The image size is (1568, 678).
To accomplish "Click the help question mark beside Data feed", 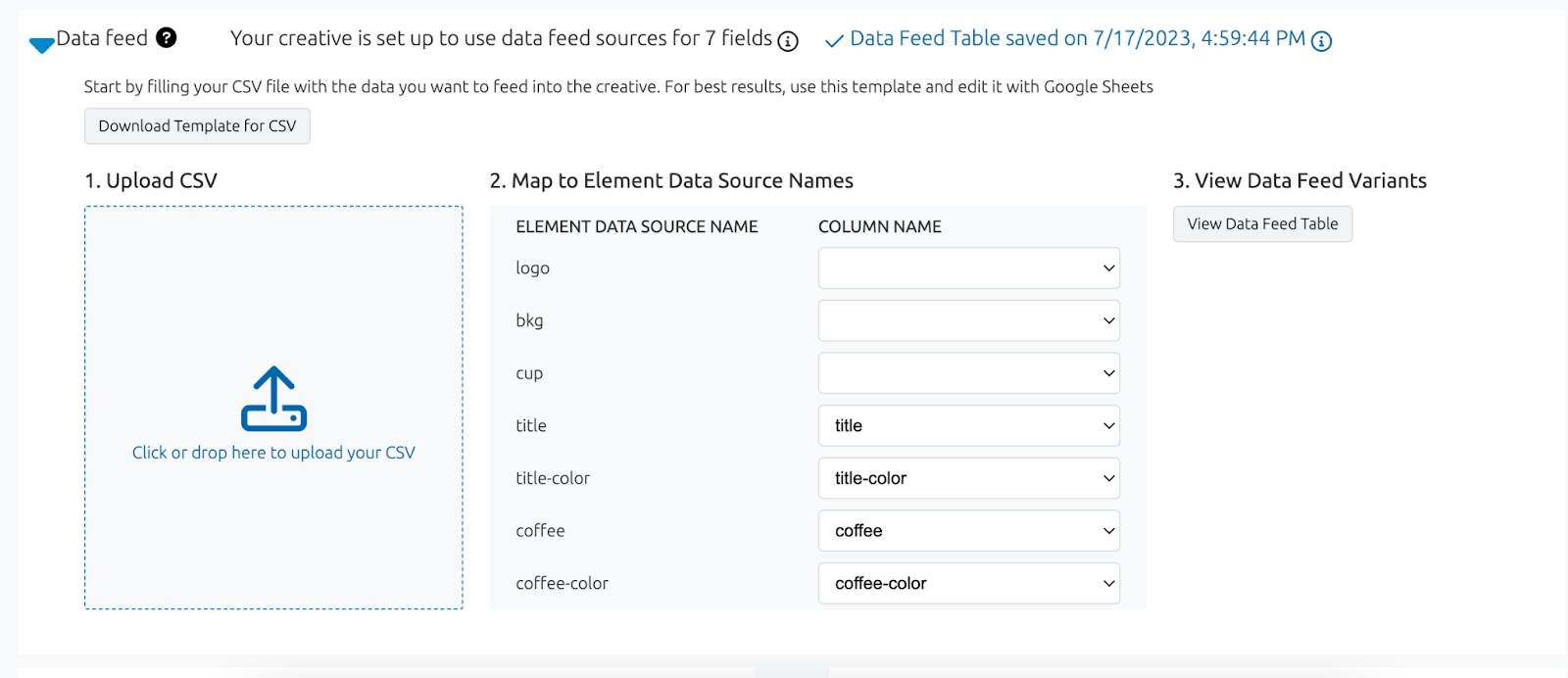I will pos(167,38).
